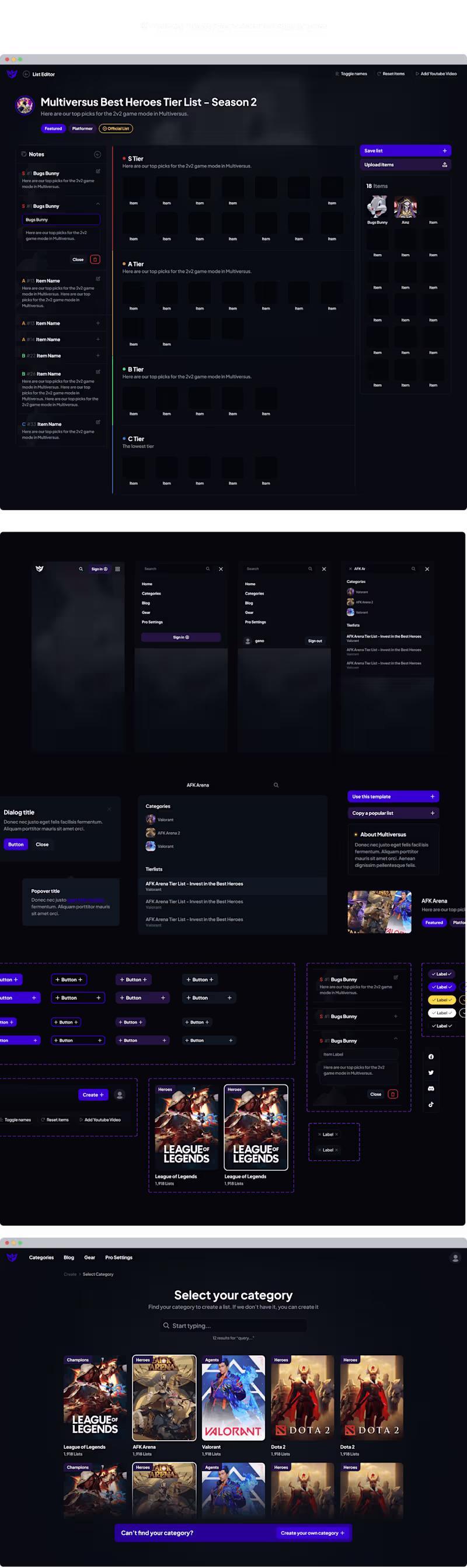The width and height of the screenshot is (467, 1568).
Task: Click the Official List badge
Action: [116, 129]
